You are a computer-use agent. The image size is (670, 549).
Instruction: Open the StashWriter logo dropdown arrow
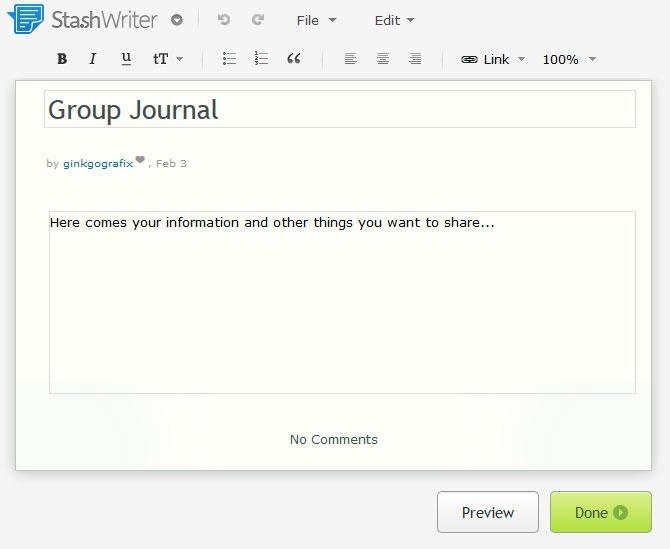click(176, 20)
